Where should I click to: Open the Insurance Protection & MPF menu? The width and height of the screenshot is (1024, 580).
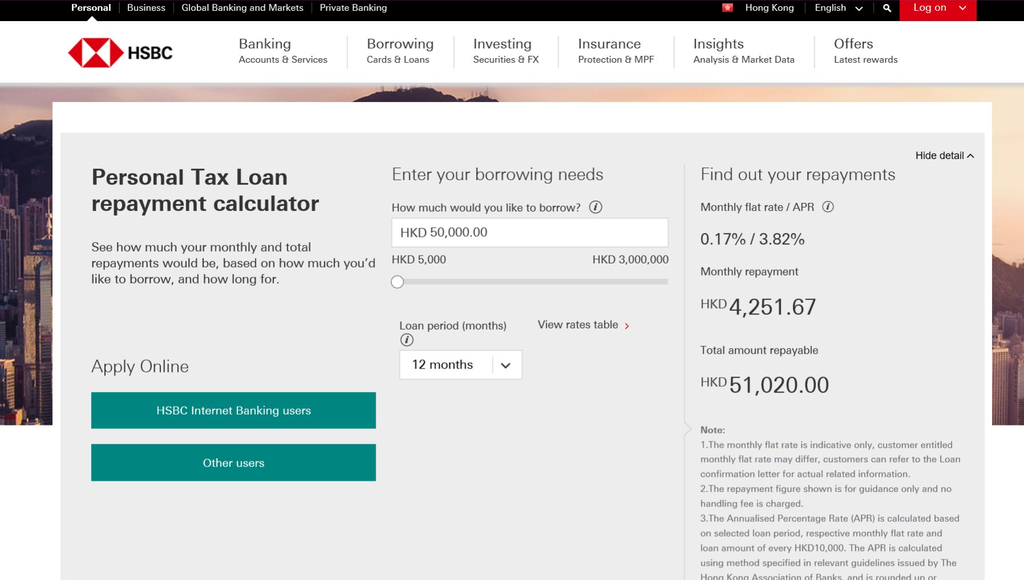coord(616,51)
